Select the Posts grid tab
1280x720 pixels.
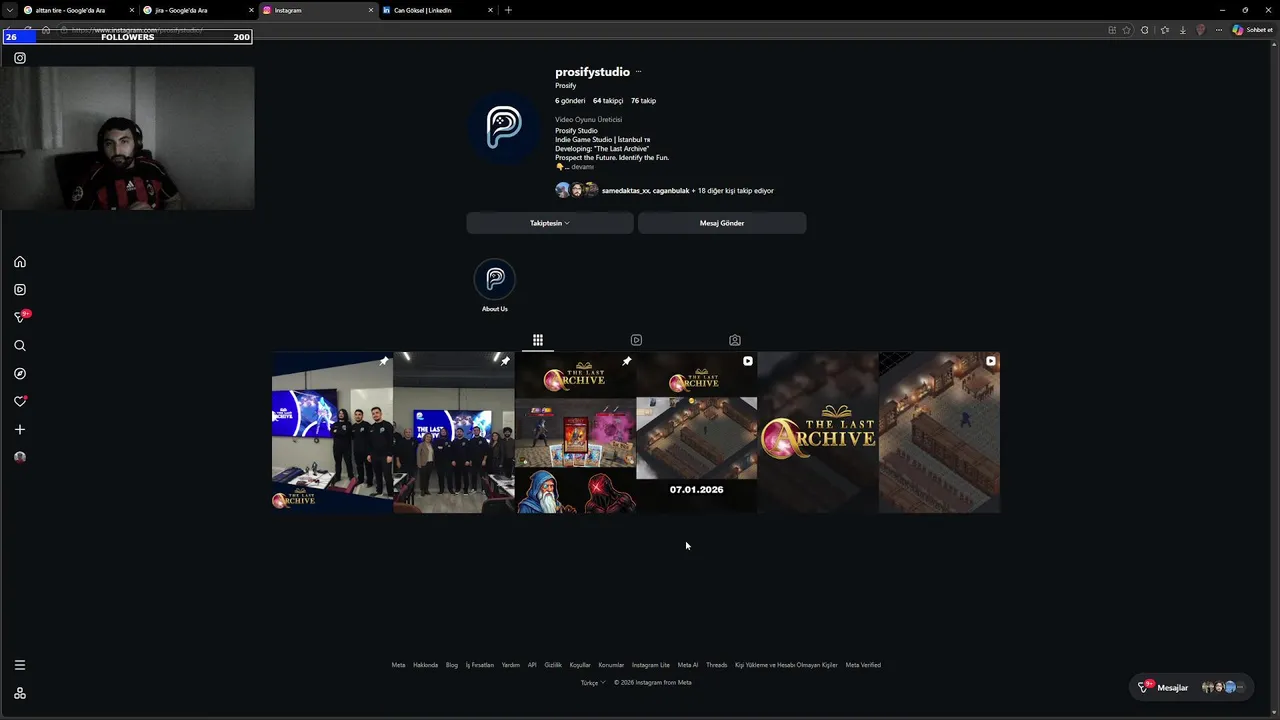[537, 340]
